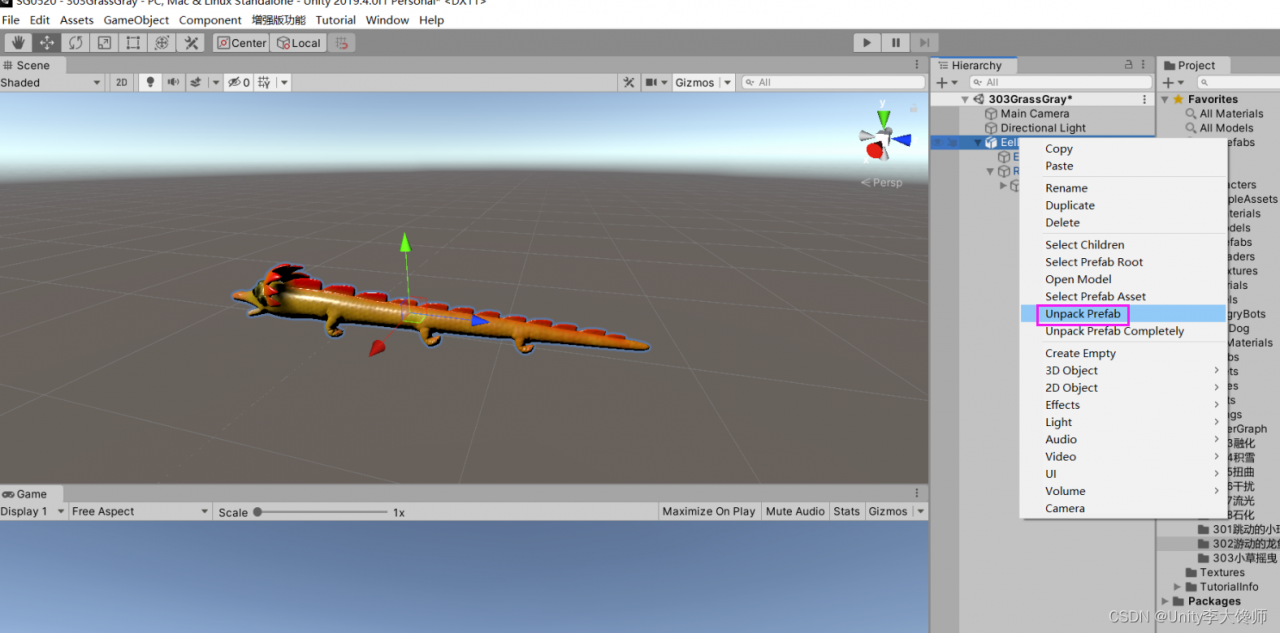
Task: Select the combined Transform tool
Action: tap(162, 43)
